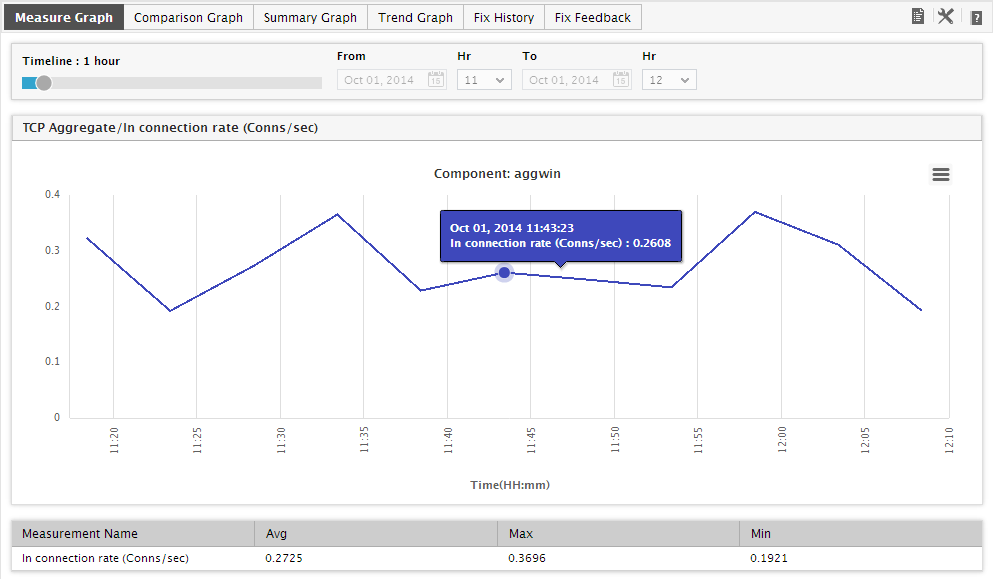This screenshot has width=993, height=579.
Task: Click the Avg column header
Action: coord(376,534)
